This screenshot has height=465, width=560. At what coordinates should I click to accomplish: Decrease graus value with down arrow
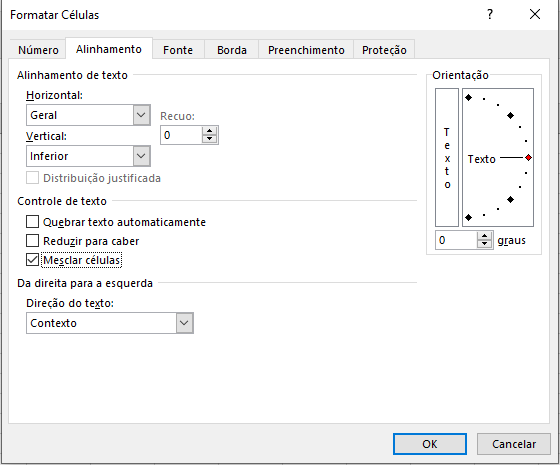pos(484,244)
